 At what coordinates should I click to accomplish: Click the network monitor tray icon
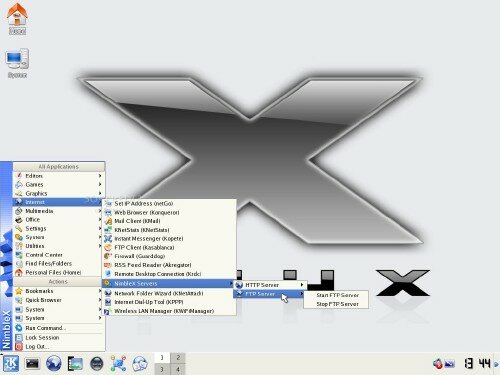pyautogui.click(x=449, y=363)
